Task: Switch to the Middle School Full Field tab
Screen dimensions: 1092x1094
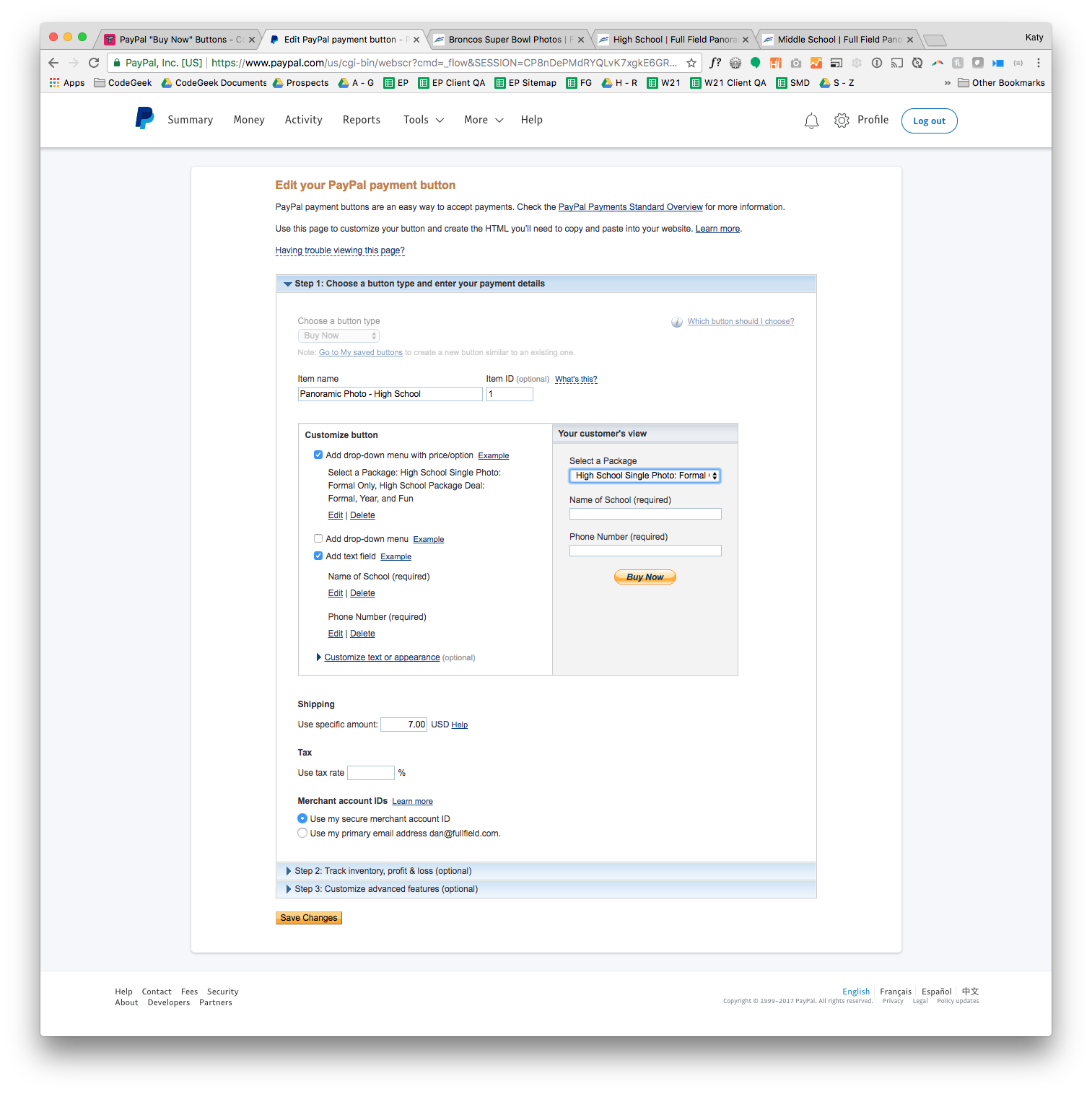Action: [x=838, y=40]
